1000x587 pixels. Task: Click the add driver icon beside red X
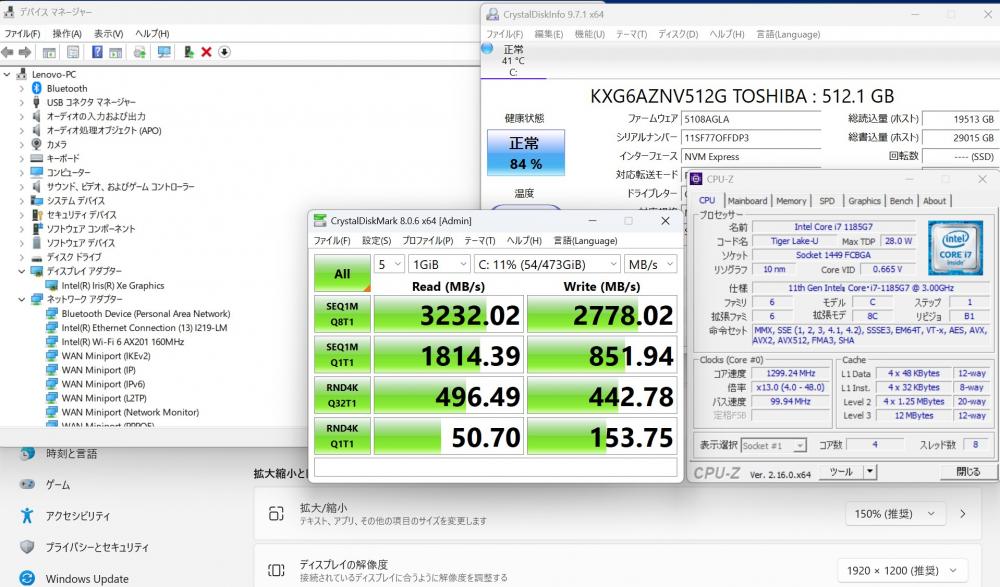(x=189, y=52)
